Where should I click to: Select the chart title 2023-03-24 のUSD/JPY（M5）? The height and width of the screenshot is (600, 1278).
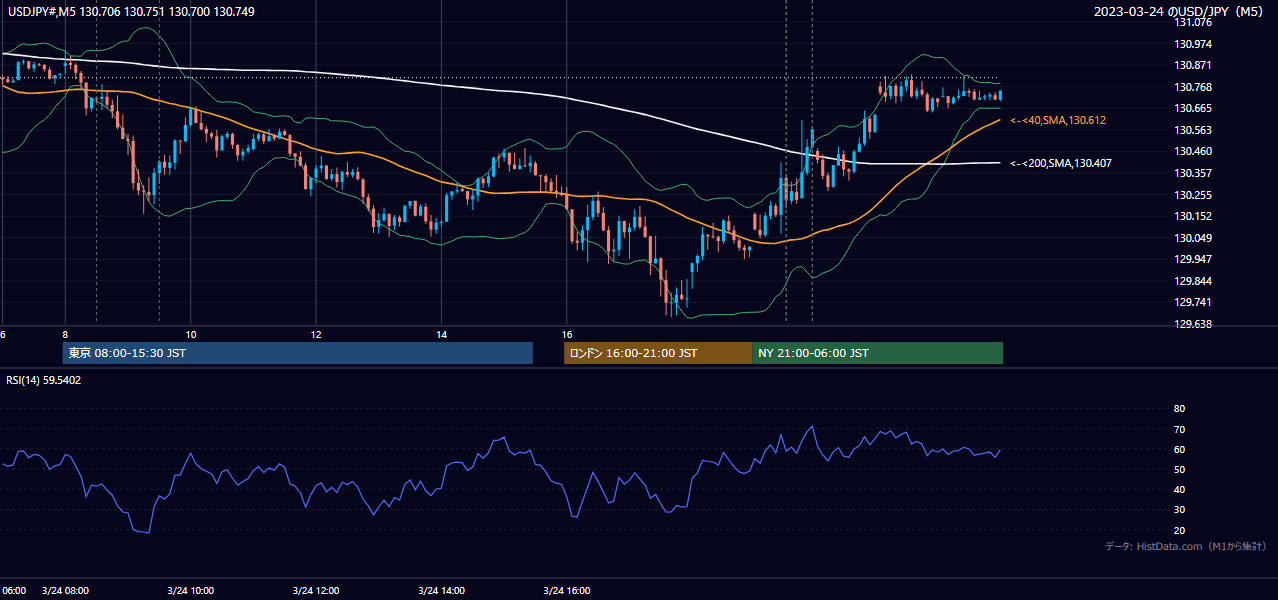click(1180, 12)
